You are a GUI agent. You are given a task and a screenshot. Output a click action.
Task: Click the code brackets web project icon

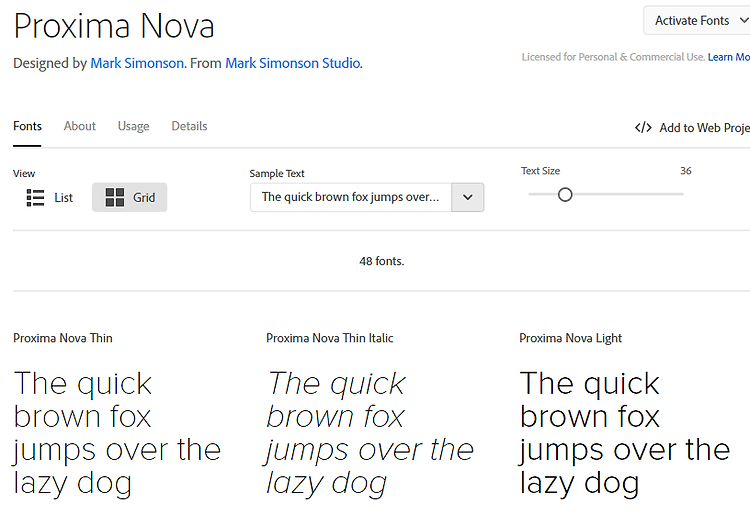(643, 128)
